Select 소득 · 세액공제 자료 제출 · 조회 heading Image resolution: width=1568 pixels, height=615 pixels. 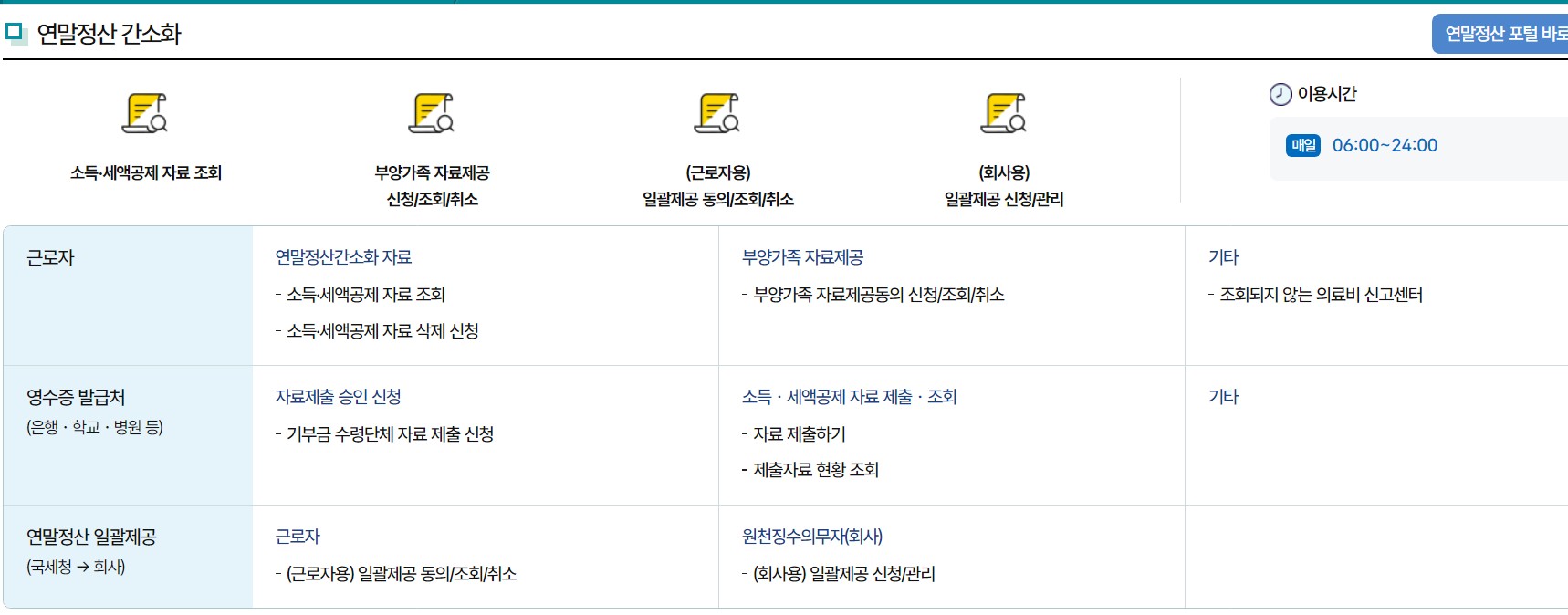[849, 397]
